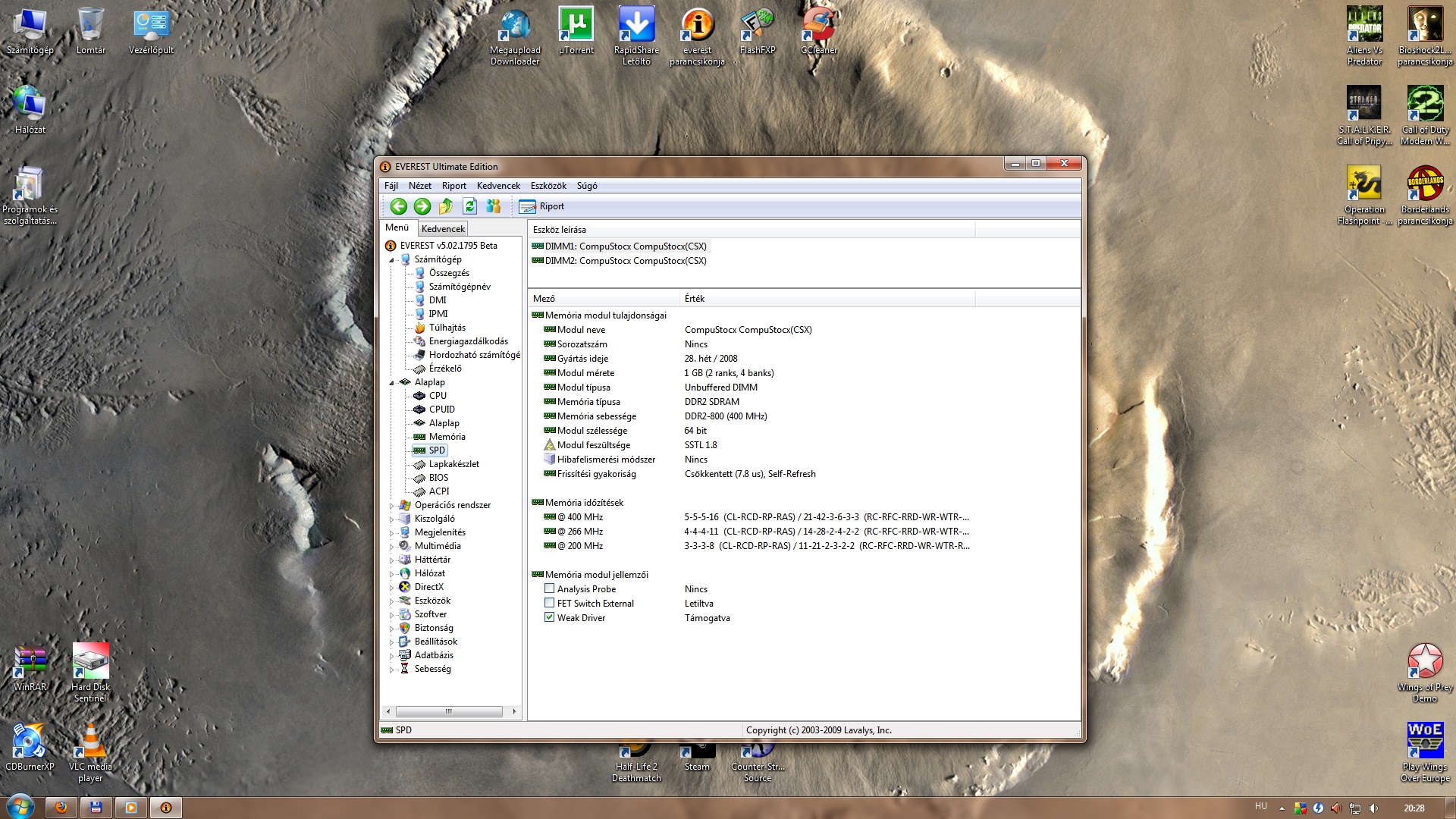Expand the Operációs rendszer tree node

pyautogui.click(x=392, y=506)
